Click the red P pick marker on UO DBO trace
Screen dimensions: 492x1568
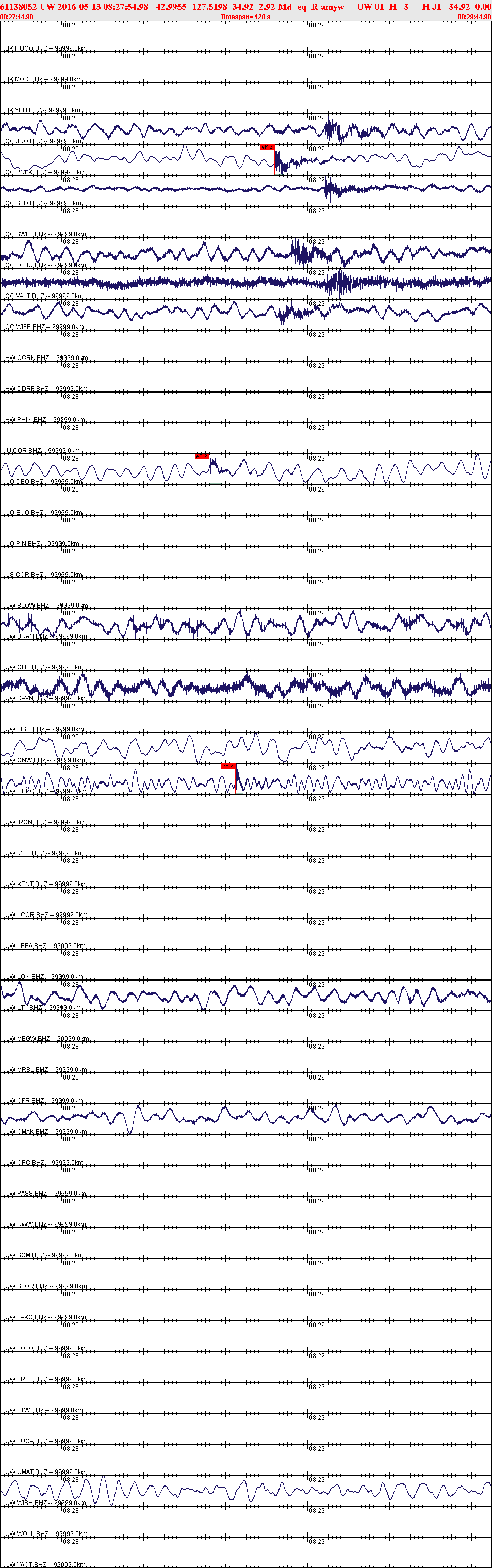[202, 456]
